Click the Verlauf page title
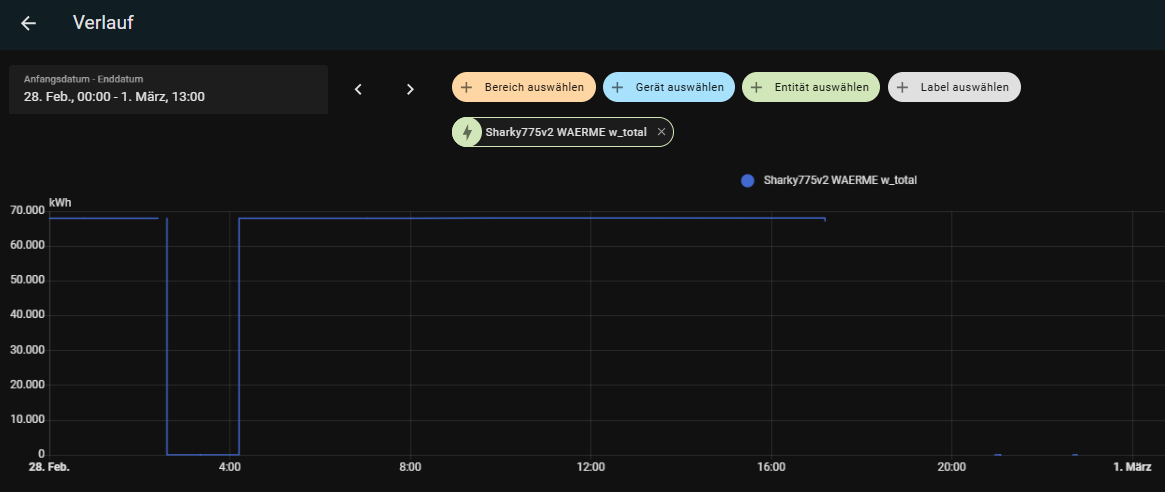The width and height of the screenshot is (1165, 492). point(103,22)
